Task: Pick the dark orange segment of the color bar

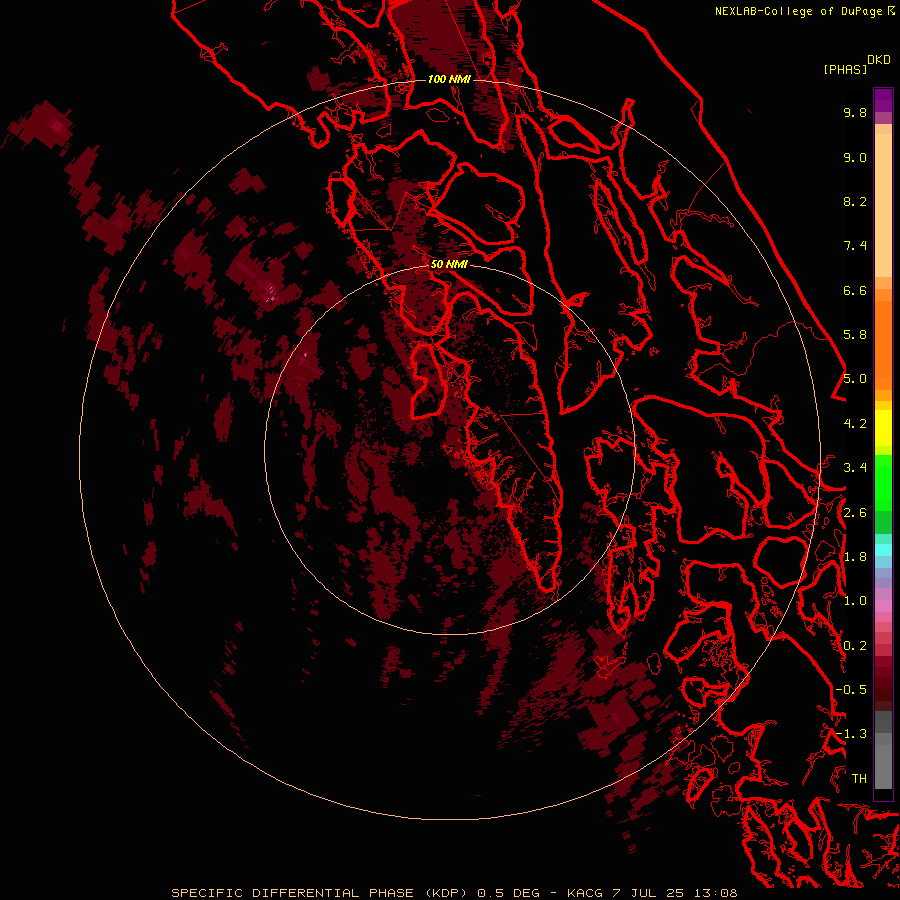Action: pyautogui.click(x=883, y=345)
